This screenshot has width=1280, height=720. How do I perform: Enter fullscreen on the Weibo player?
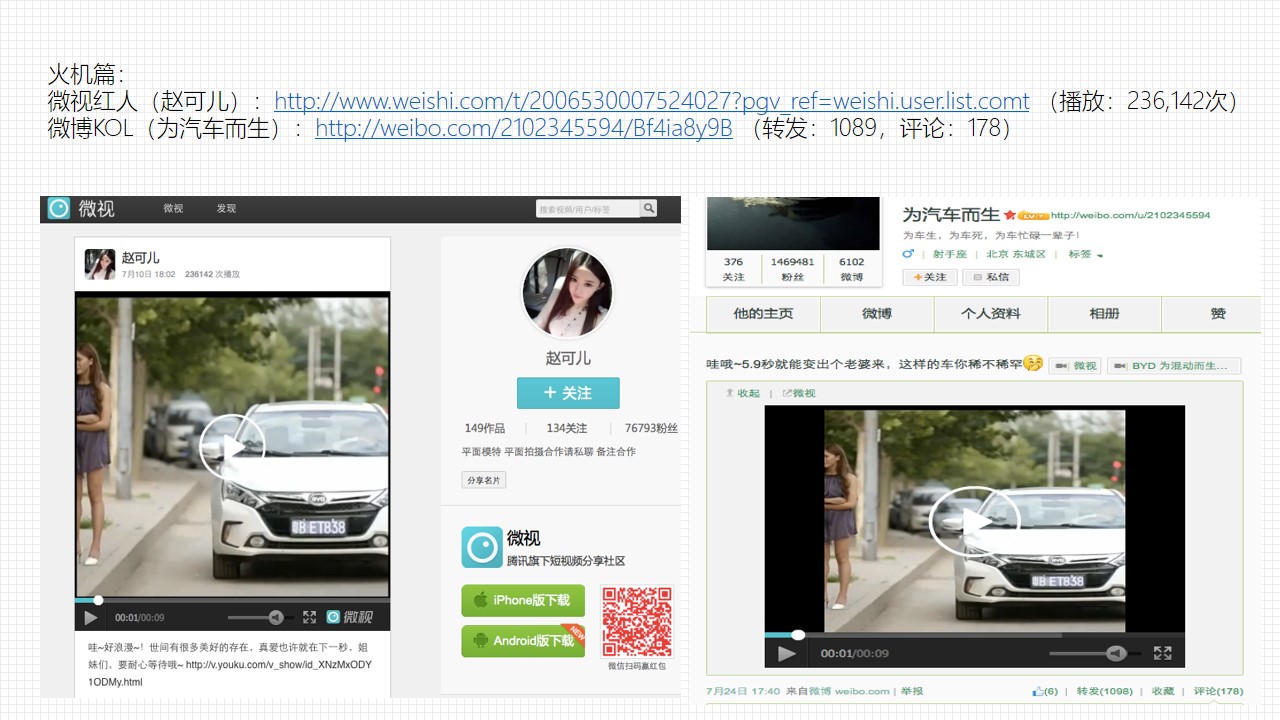tap(1162, 653)
